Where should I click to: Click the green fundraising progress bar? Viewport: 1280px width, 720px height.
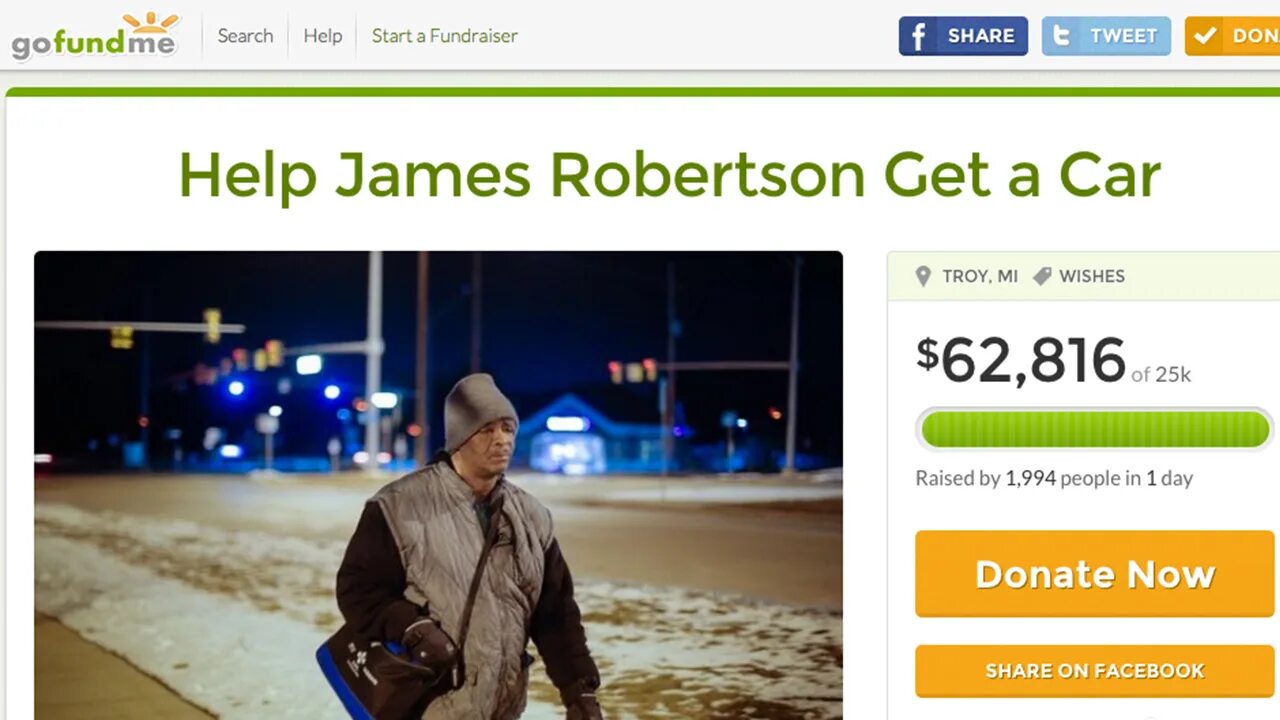coord(1095,430)
